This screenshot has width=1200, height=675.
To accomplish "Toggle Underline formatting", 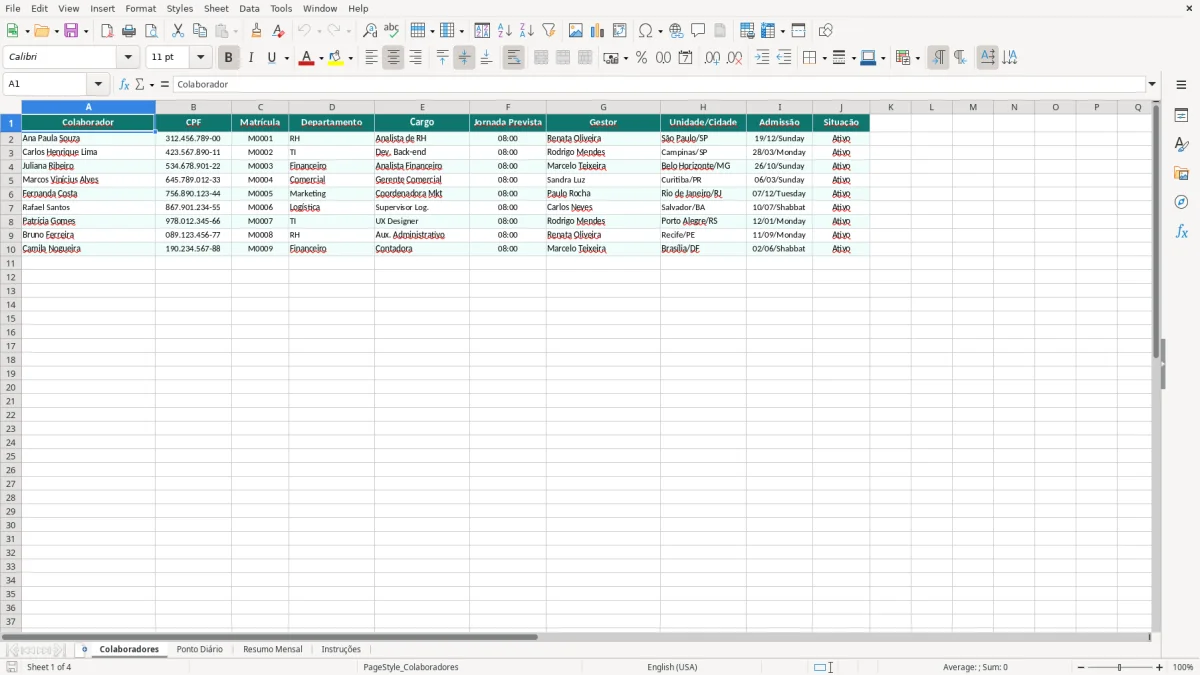I will 271,58.
